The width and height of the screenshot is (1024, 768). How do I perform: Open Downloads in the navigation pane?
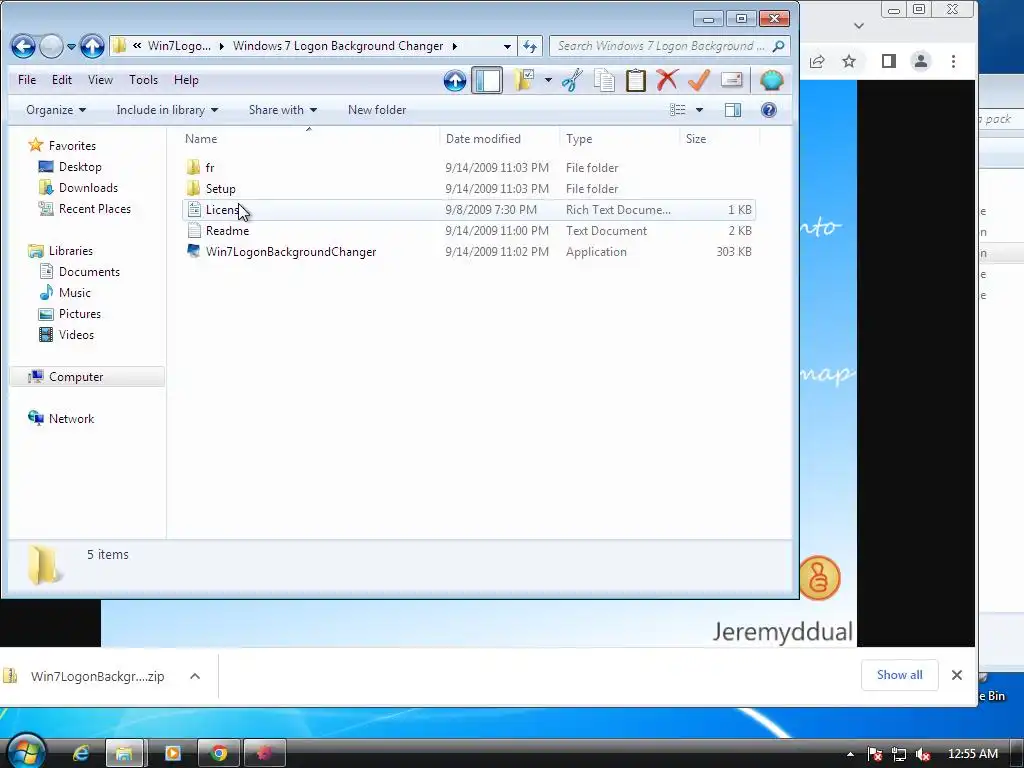pyautogui.click(x=88, y=187)
